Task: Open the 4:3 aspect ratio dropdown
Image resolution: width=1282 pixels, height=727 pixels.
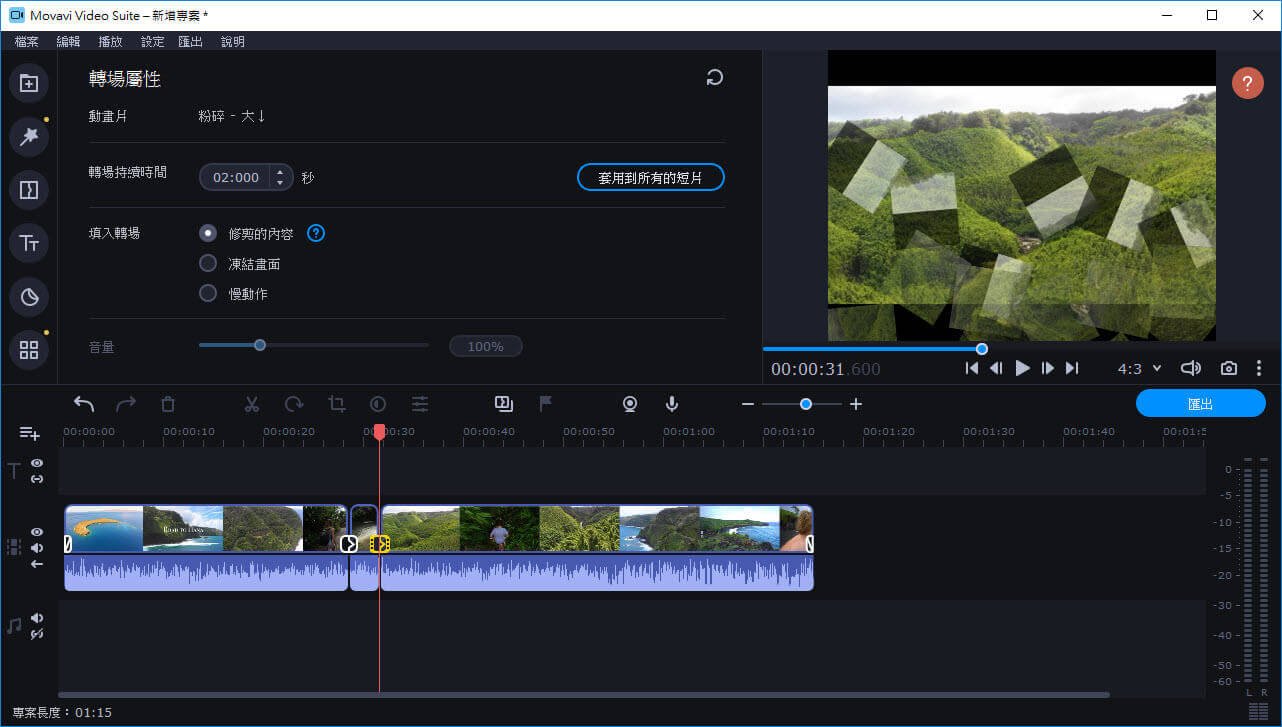Action: [1140, 368]
